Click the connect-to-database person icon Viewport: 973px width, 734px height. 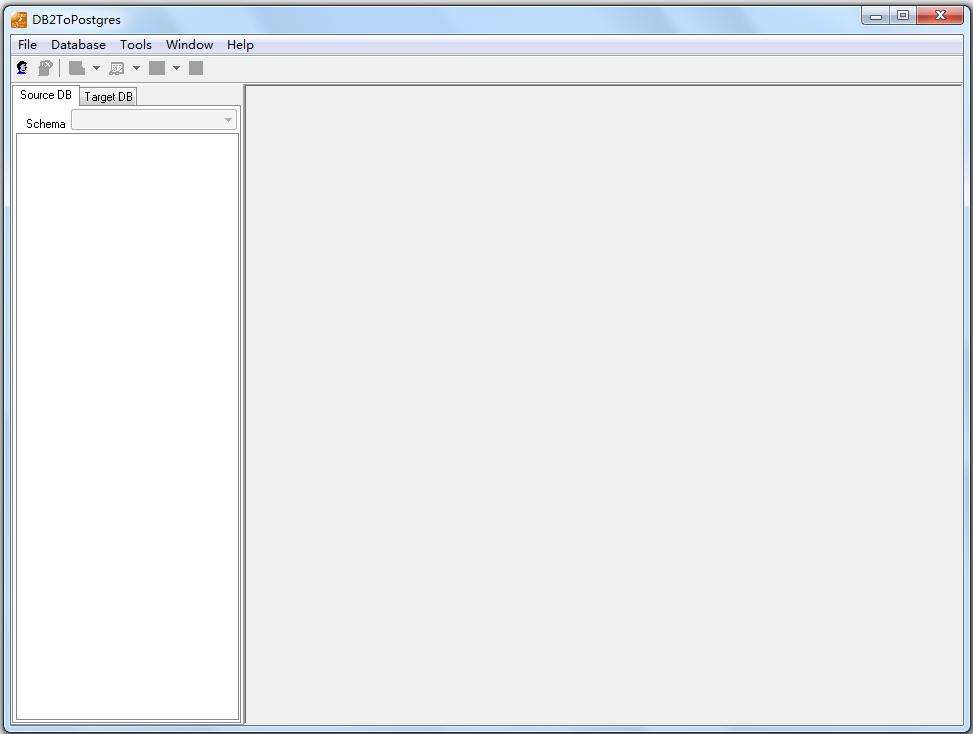click(x=22, y=68)
